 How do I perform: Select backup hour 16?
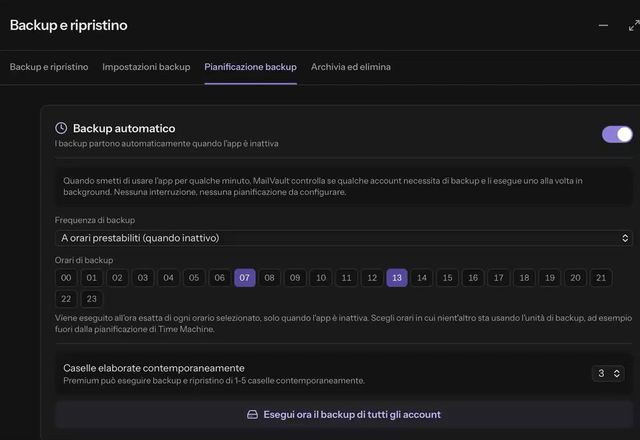[x=473, y=278]
